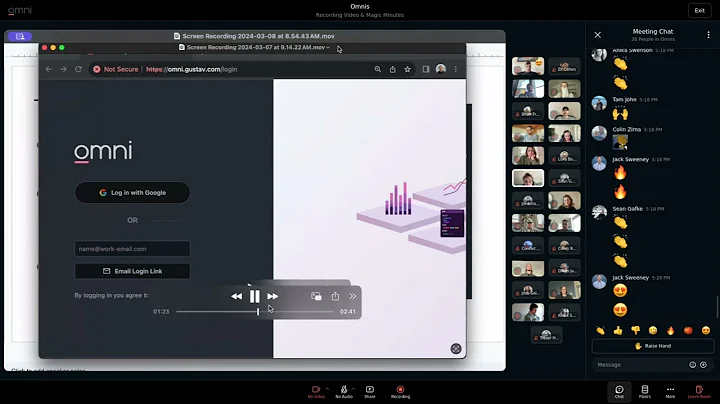This screenshot has width=720, height=404.
Task: Open the Floors icon in bottom bar
Action: (645, 389)
